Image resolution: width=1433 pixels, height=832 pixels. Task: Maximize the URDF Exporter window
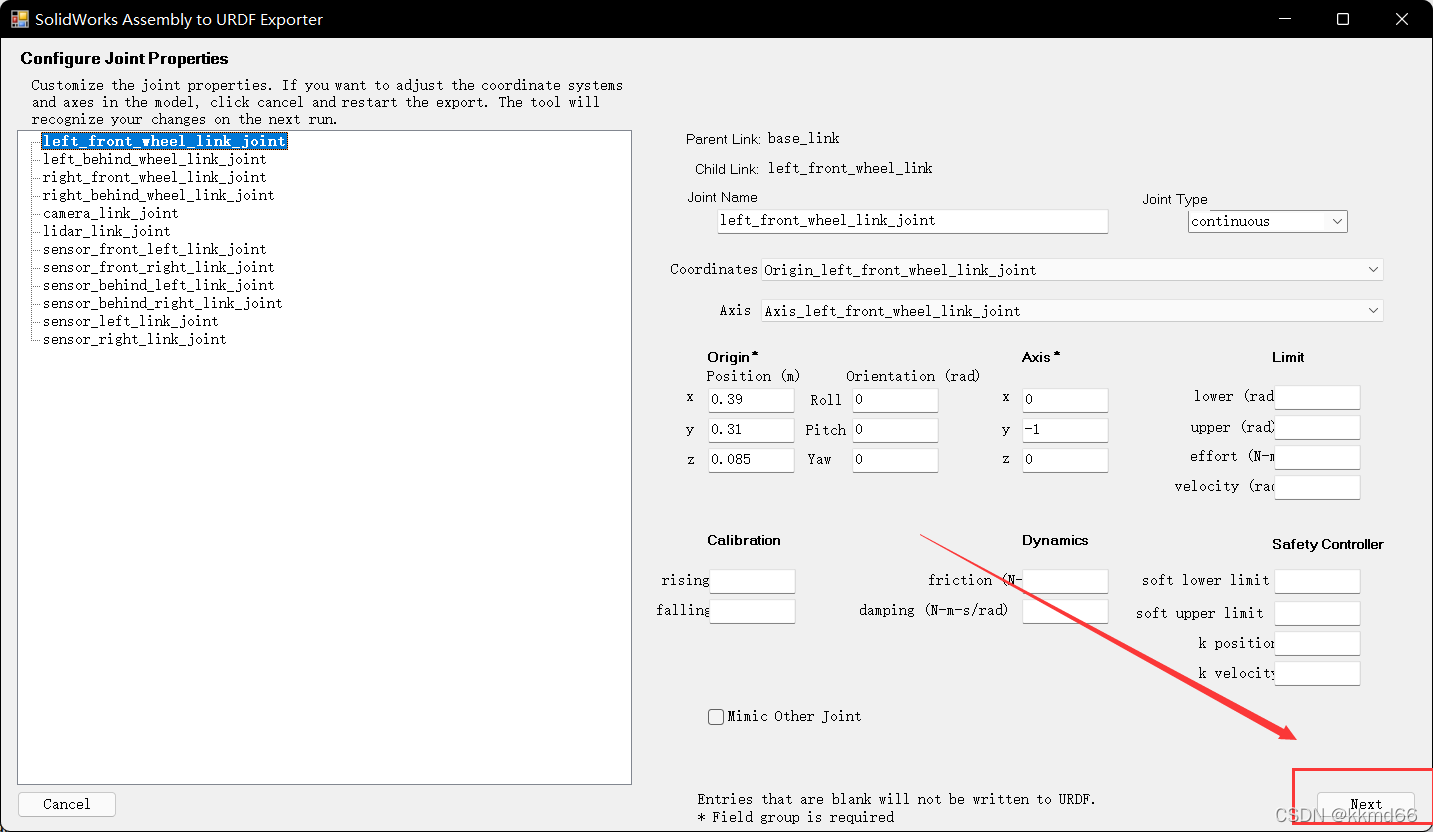click(1343, 19)
